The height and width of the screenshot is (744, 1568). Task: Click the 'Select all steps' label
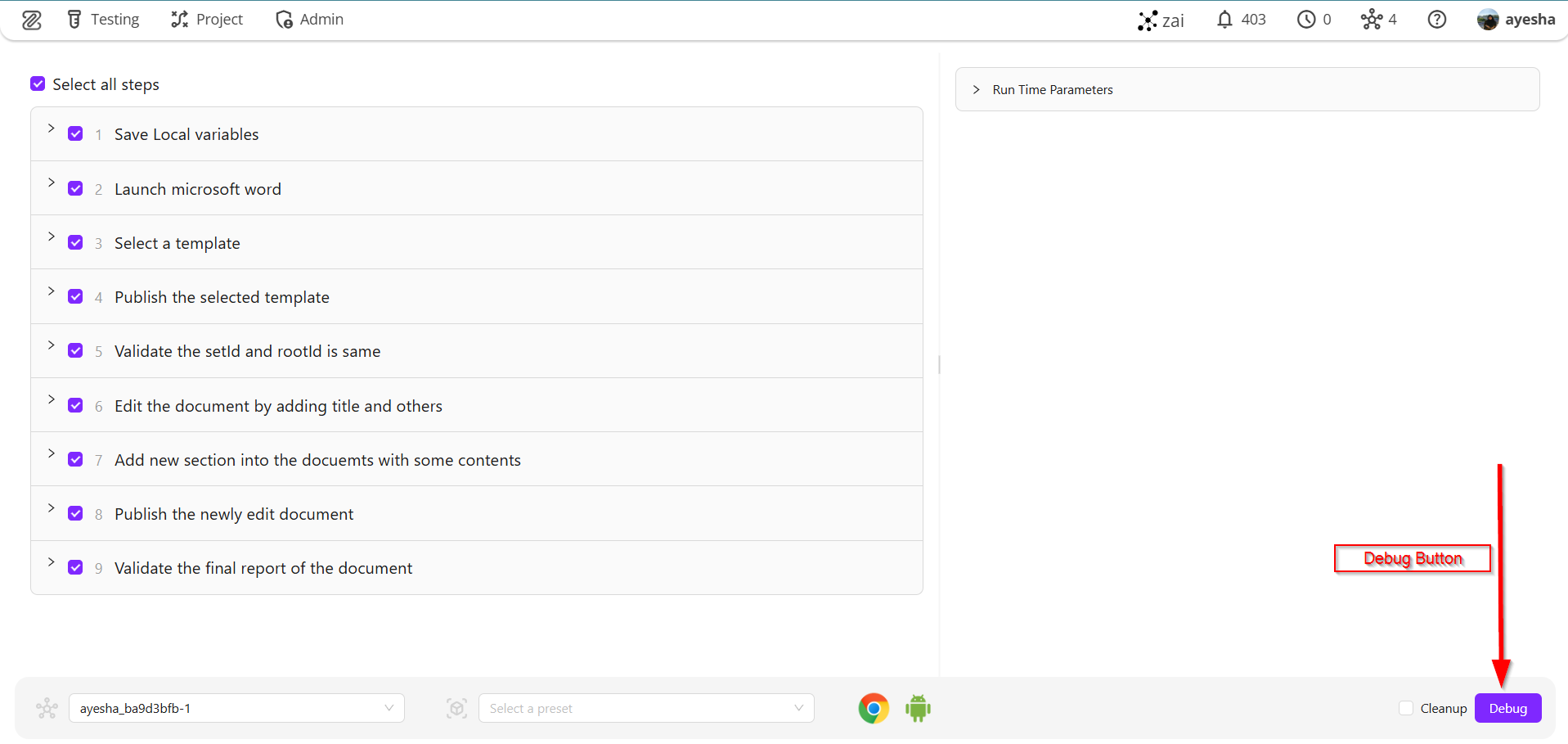tap(106, 84)
